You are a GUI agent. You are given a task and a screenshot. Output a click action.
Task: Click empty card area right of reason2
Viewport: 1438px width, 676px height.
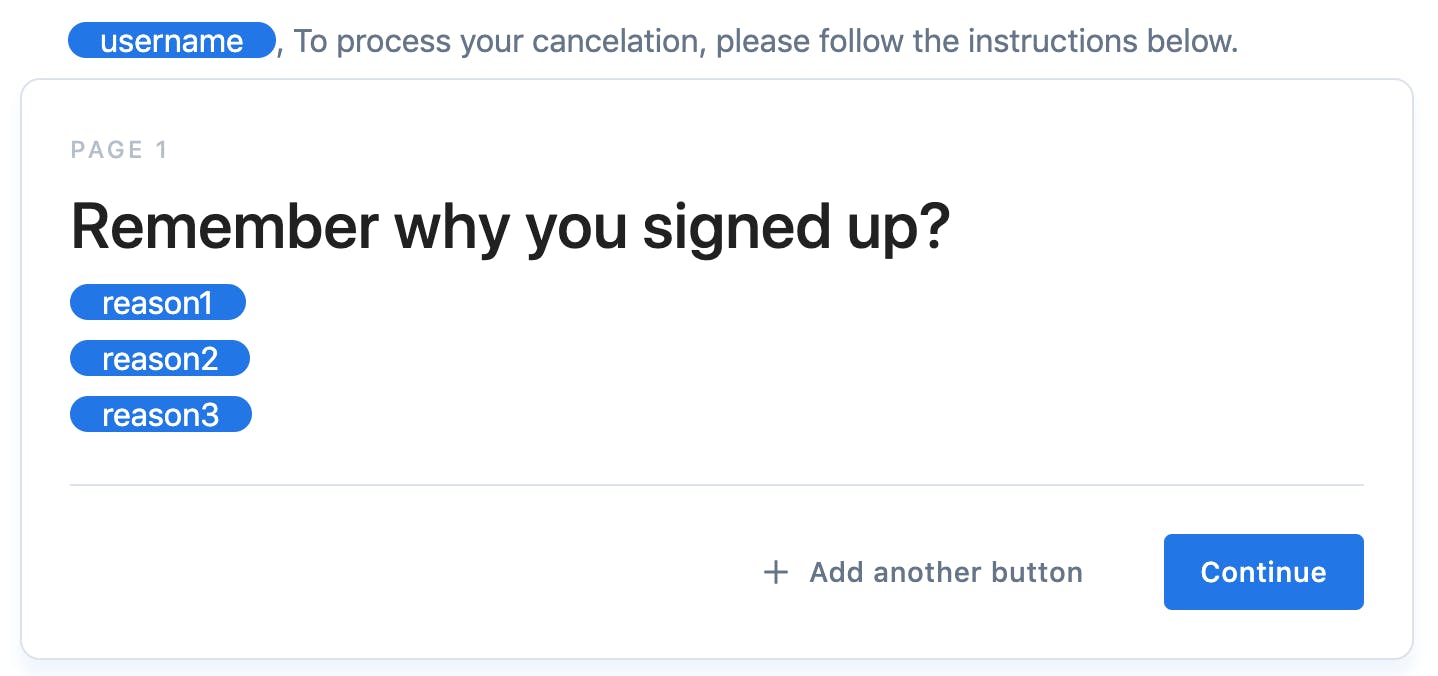[700, 359]
